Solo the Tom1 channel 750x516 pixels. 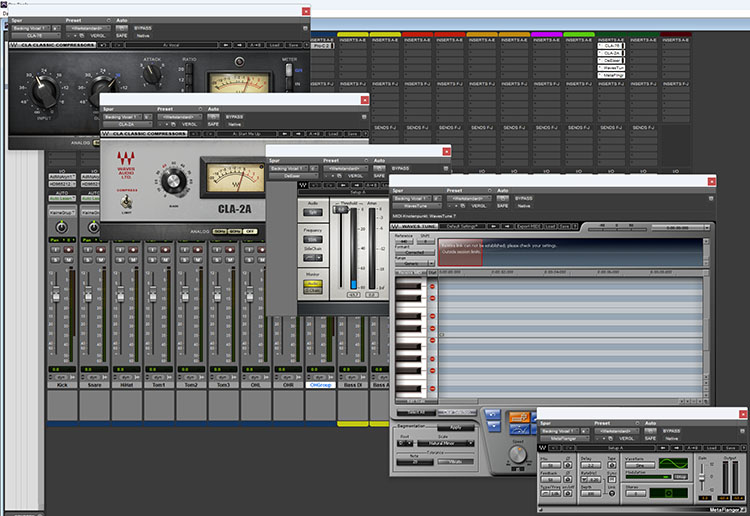[152, 260]
